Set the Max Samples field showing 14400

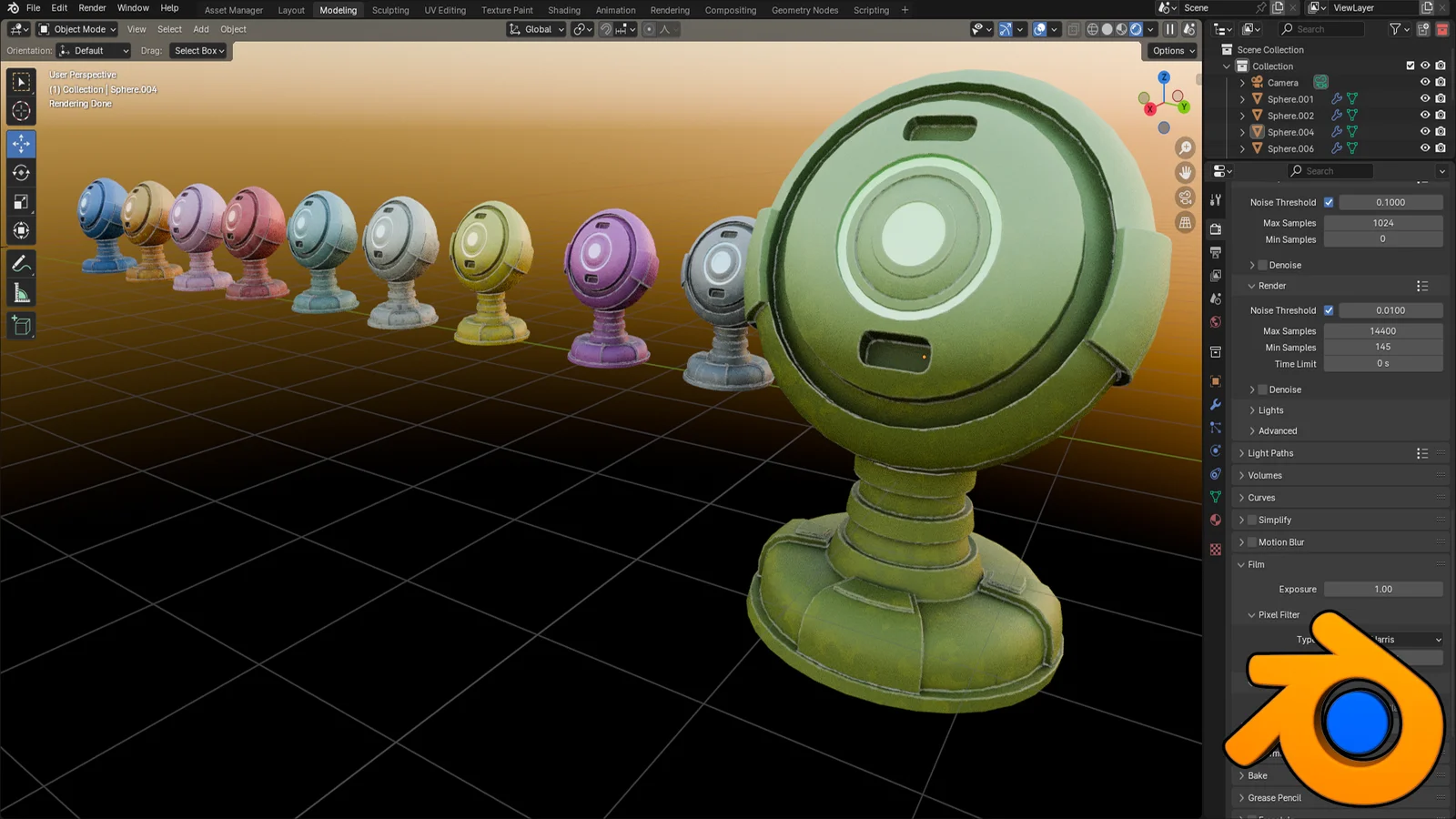click(1383, 331)
